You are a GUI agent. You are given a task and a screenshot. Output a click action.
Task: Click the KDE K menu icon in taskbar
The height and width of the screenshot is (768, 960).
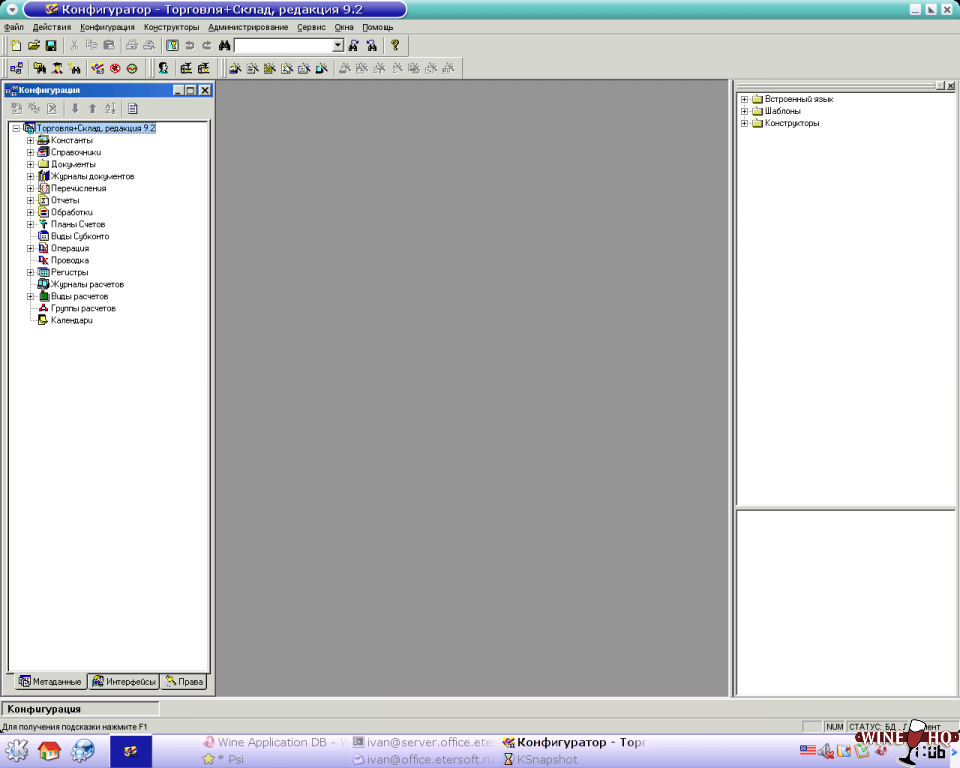click(x=17, y=751)
